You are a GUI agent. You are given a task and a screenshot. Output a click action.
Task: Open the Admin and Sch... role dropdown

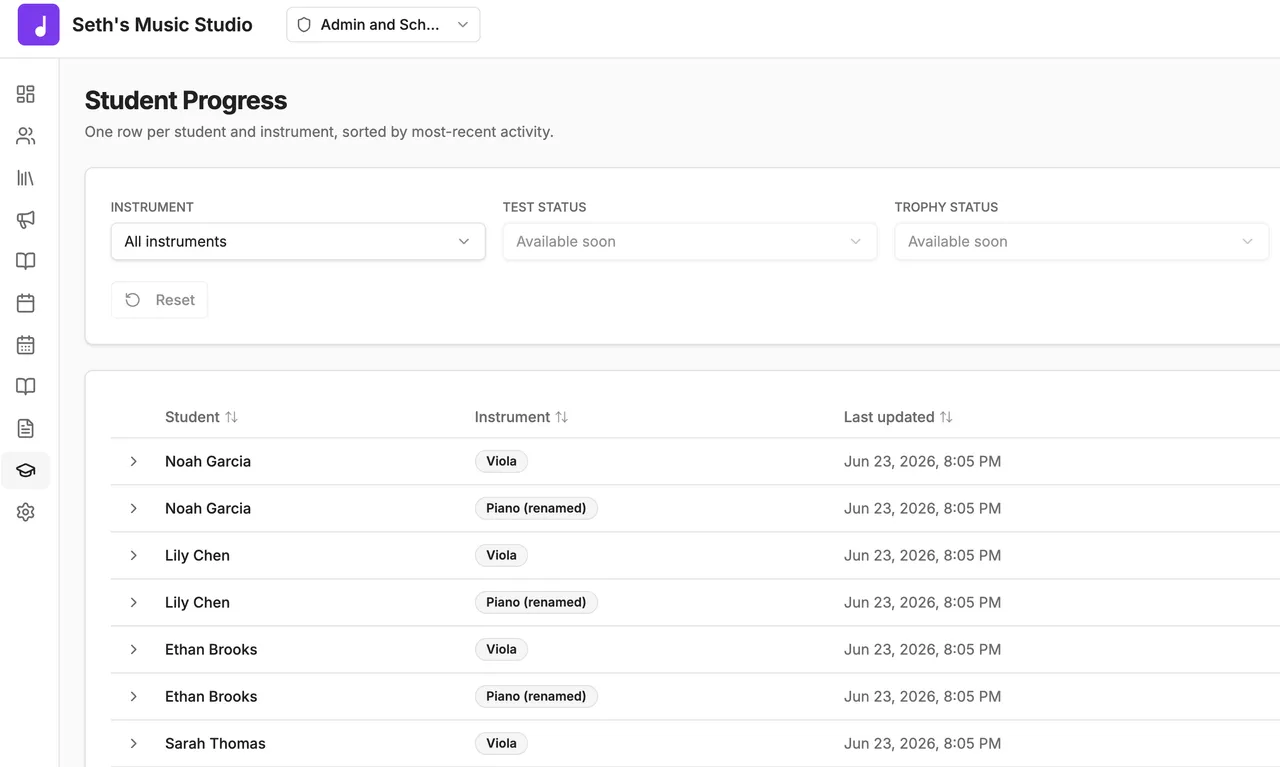click(x=383, y=25)
